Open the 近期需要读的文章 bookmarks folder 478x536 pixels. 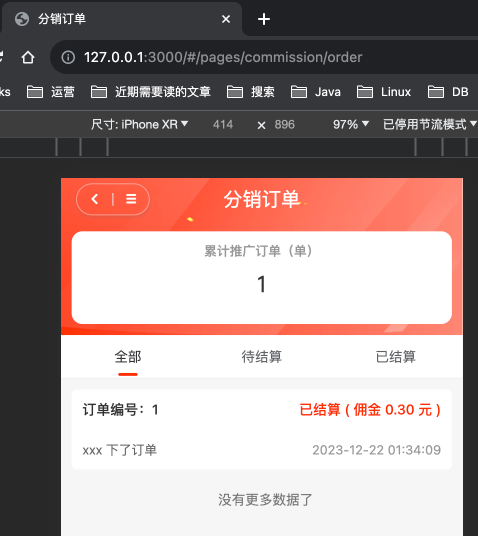tap(150, 92)
